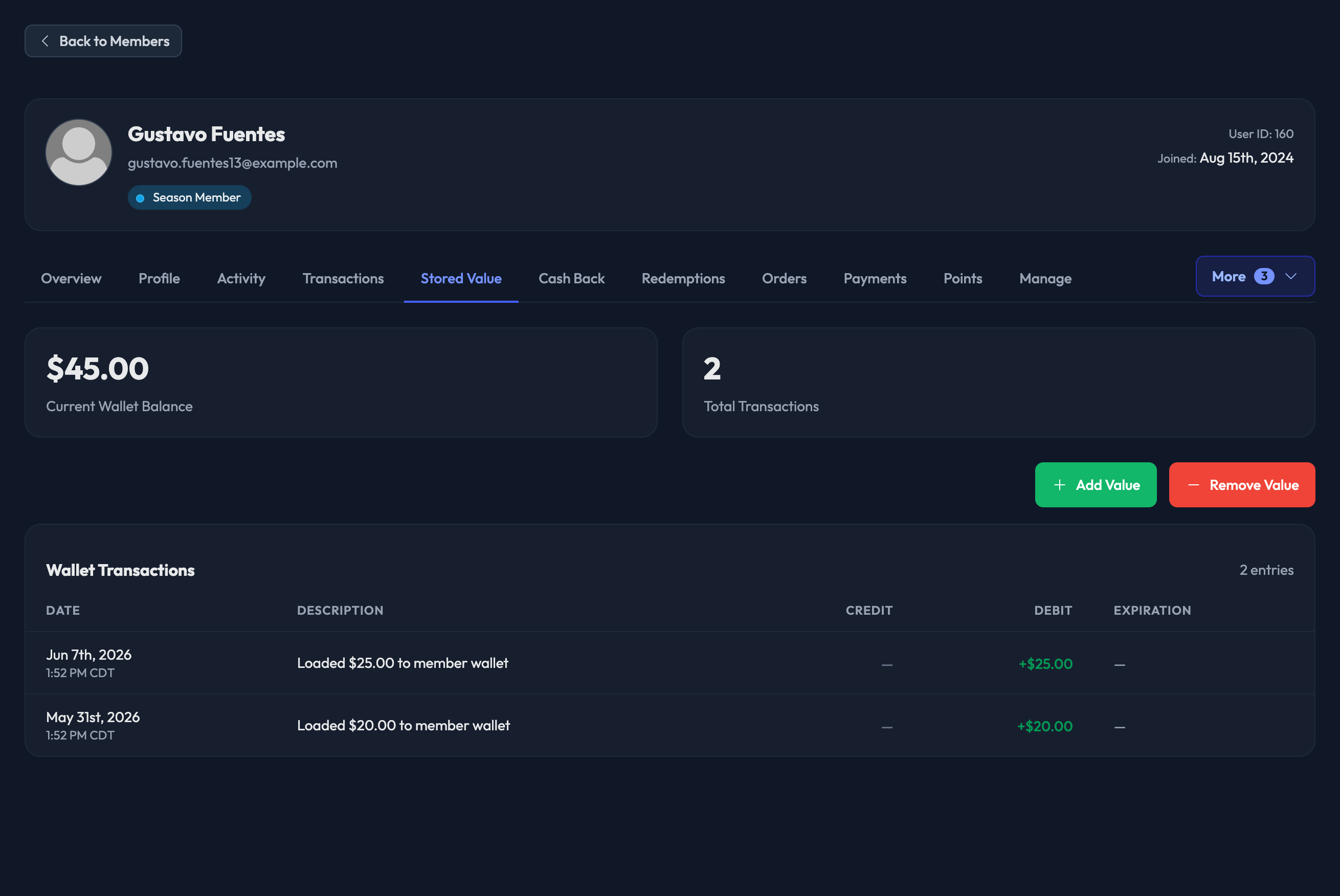This screenshot has height=896, width=1340.
Task: Click Wallet Transactions heading
Action: tap(121, 570)
